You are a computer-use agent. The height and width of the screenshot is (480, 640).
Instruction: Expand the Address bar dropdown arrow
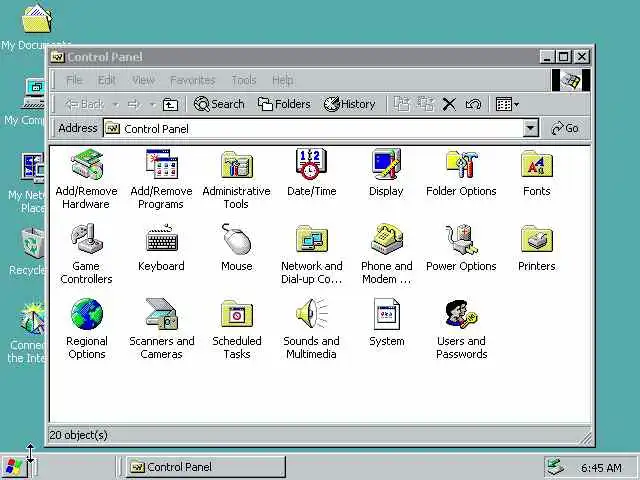(530, 129)
